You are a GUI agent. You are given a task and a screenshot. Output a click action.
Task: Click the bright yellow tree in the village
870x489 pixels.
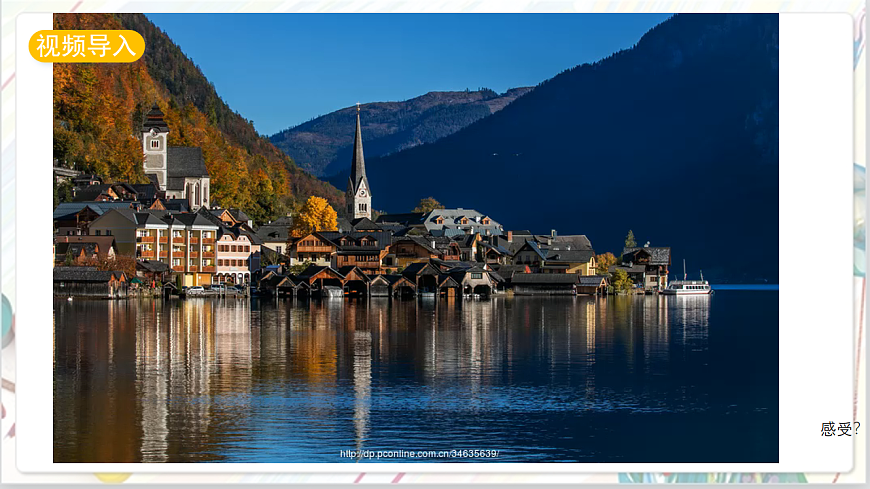pyautogui.click(x=314, y=215)
